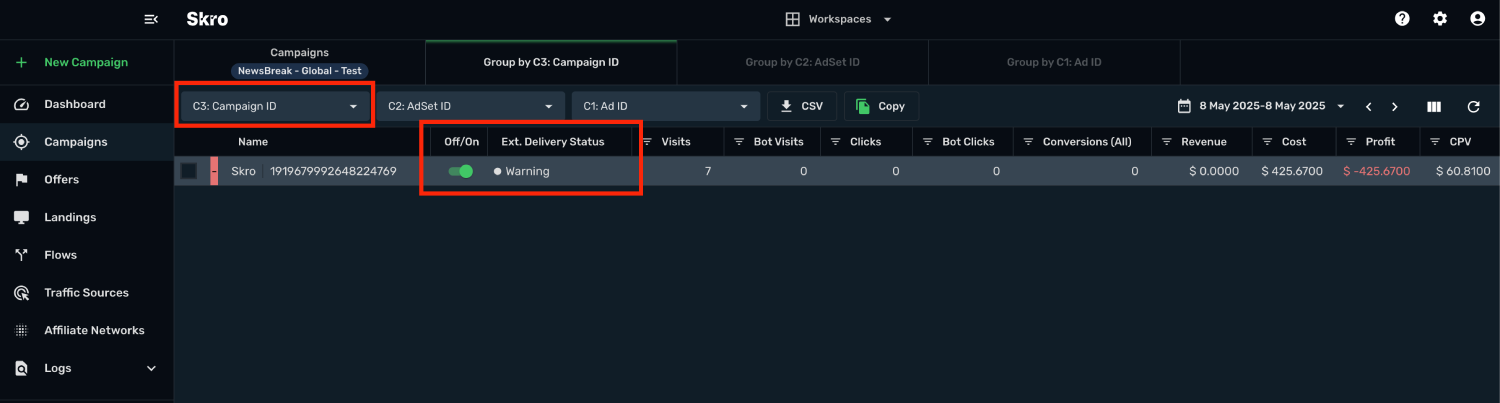
Task: Open the user account profile icon
Action: (1477, 19)
